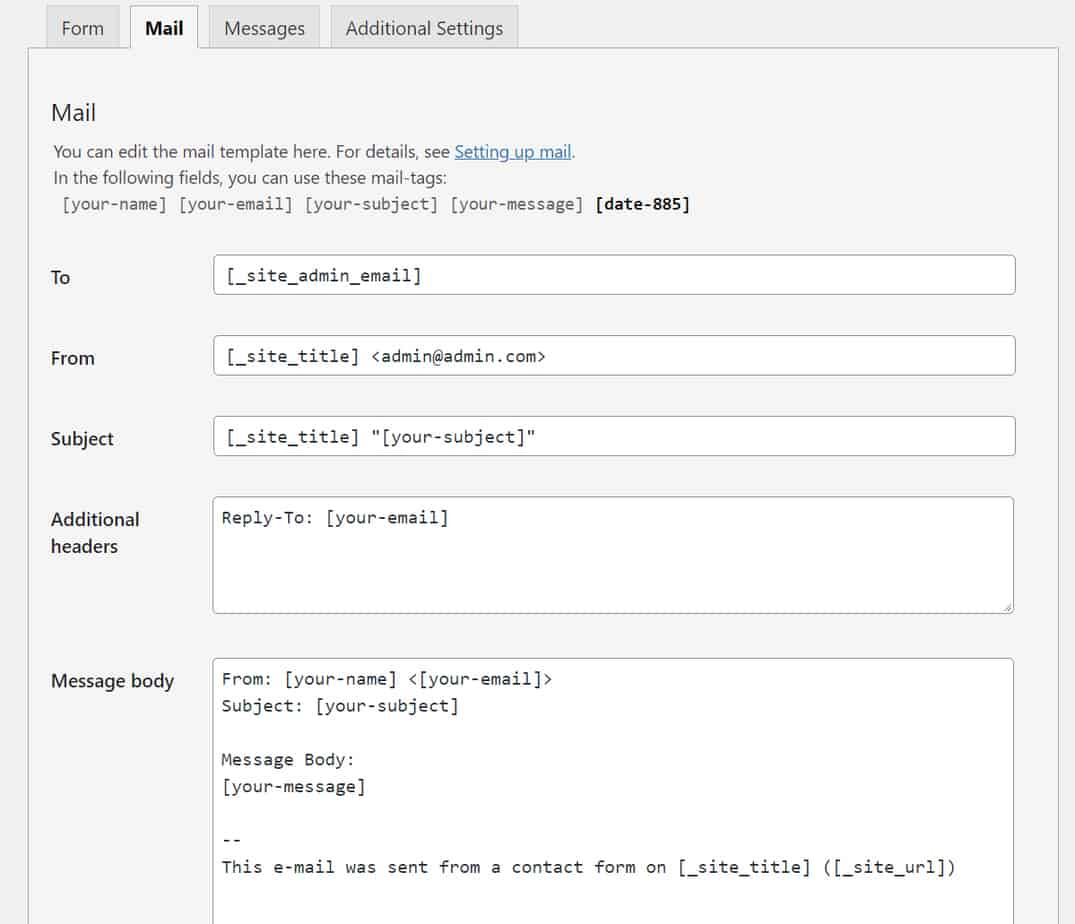Click the 'Message body' label
1075x924 pixels.
point(112,681)
